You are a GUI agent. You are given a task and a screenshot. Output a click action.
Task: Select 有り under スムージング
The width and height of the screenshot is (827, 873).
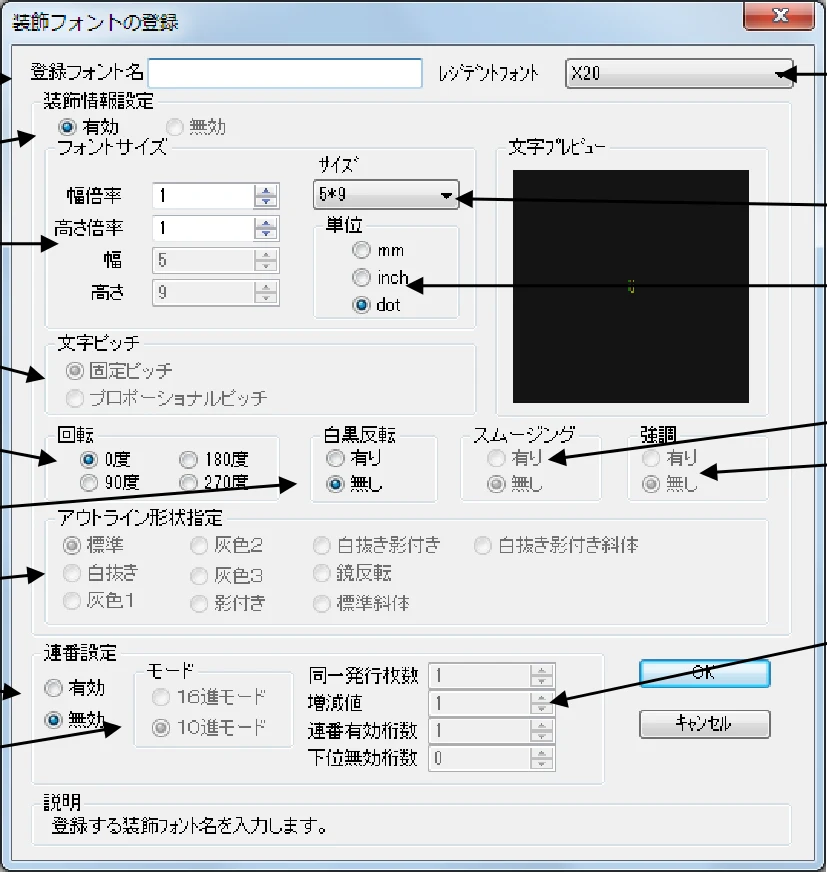point(496,458)
